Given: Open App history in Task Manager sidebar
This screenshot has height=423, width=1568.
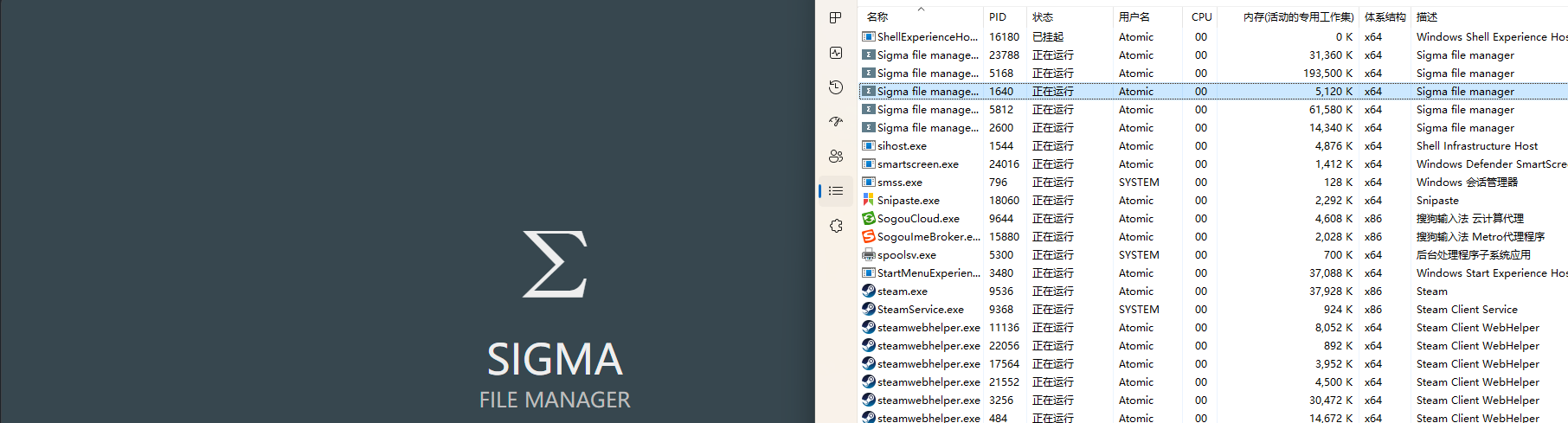Looking at the screenshot, I should click(x=836, y=87).
